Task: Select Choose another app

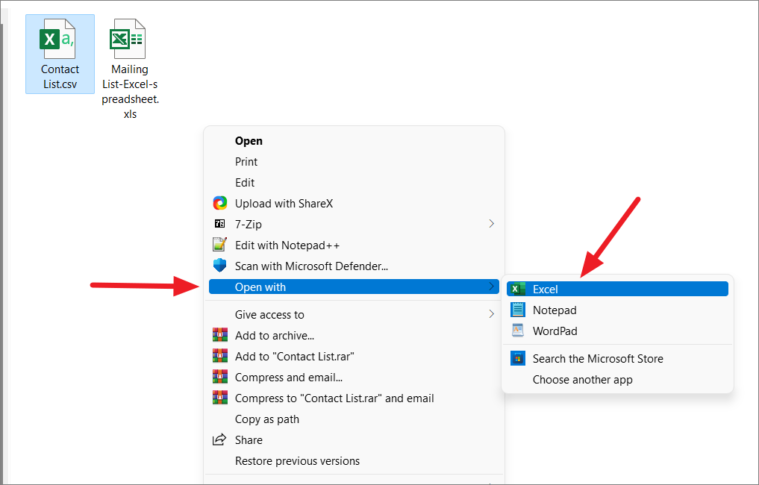Action: (x=617, y=379)
